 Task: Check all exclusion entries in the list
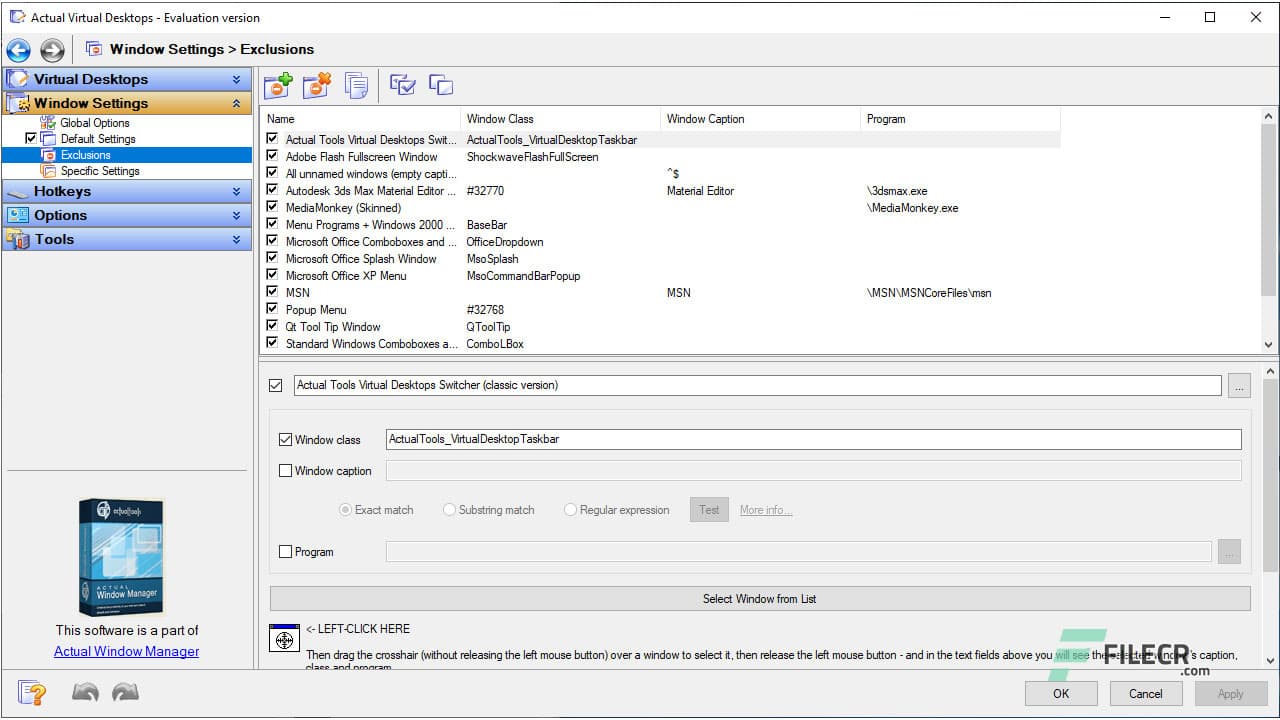403,85
